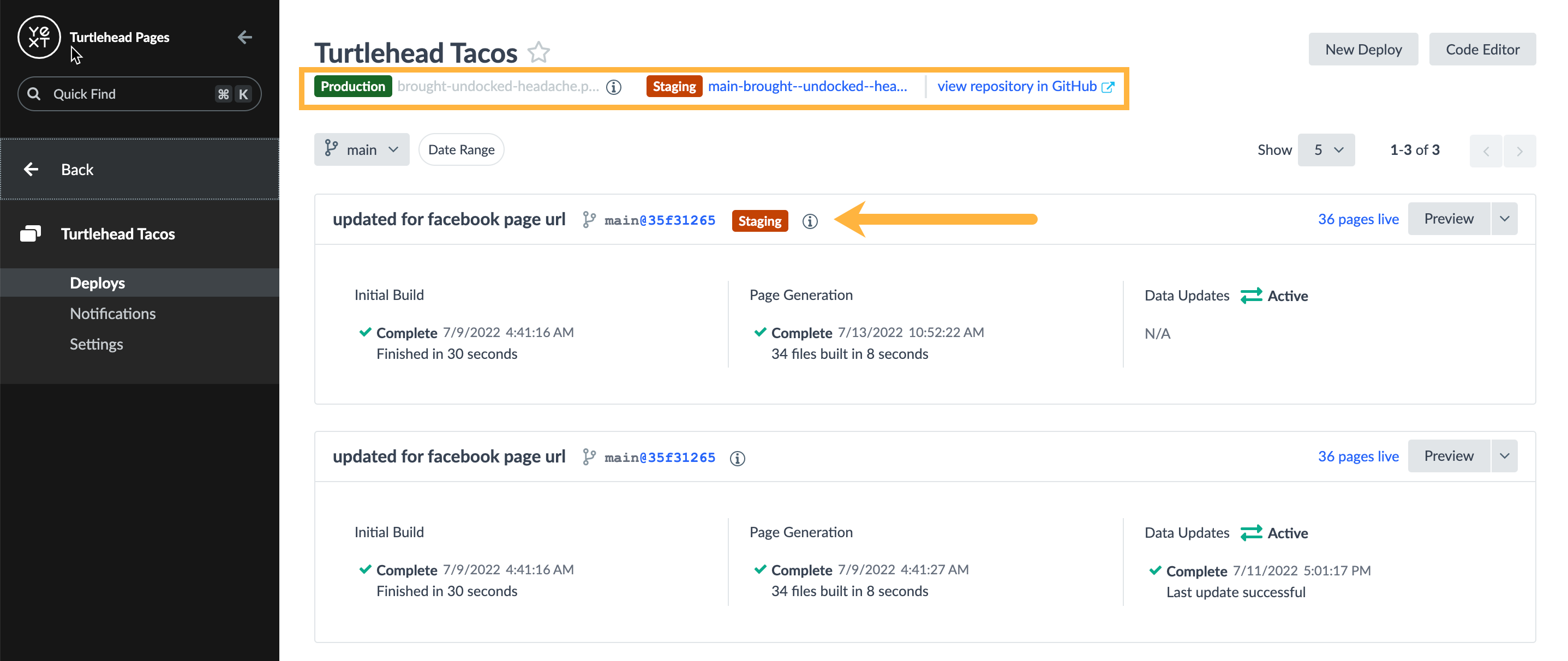Click the Data Updates Active arrows icon, second deploy
The height and width of the screenshot is (661, 1568).
pyautogui.click(x=1251, y=533)
